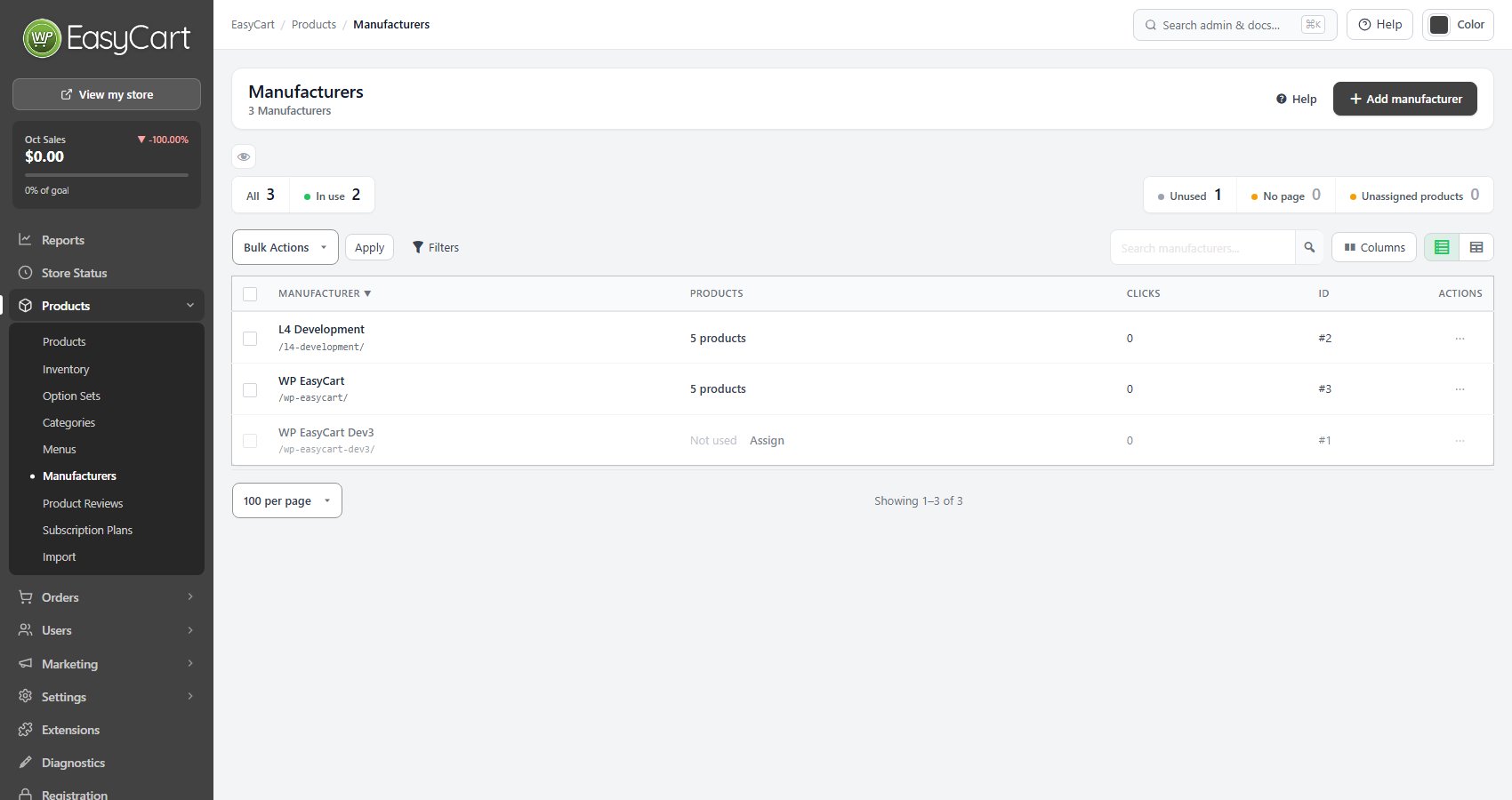Select the All 3 filter tab
The width and height of the screenshot is (1512, 800).
pos(261,195)
